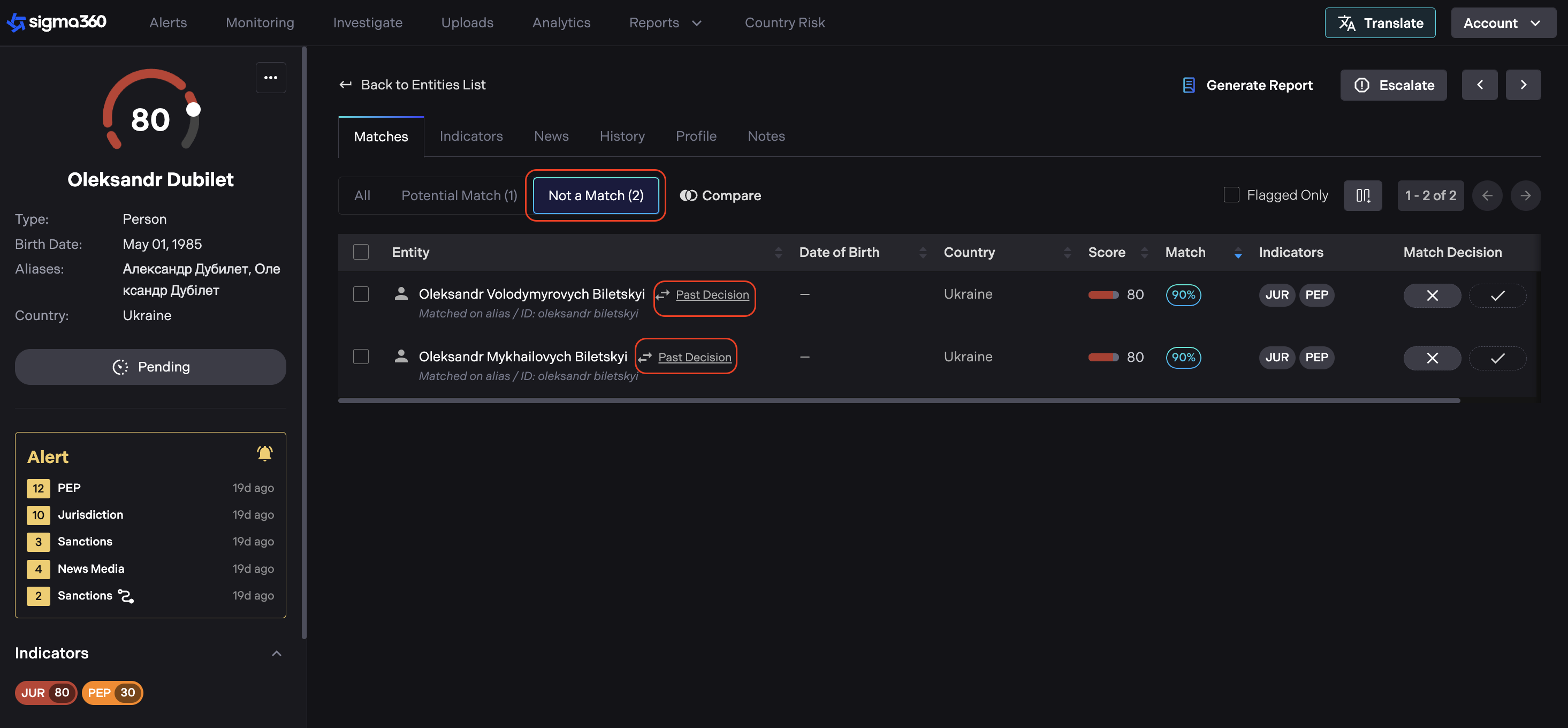Click the Escalate button
The width and height of the screenshot is (1568, 728).
point(1394,85)
